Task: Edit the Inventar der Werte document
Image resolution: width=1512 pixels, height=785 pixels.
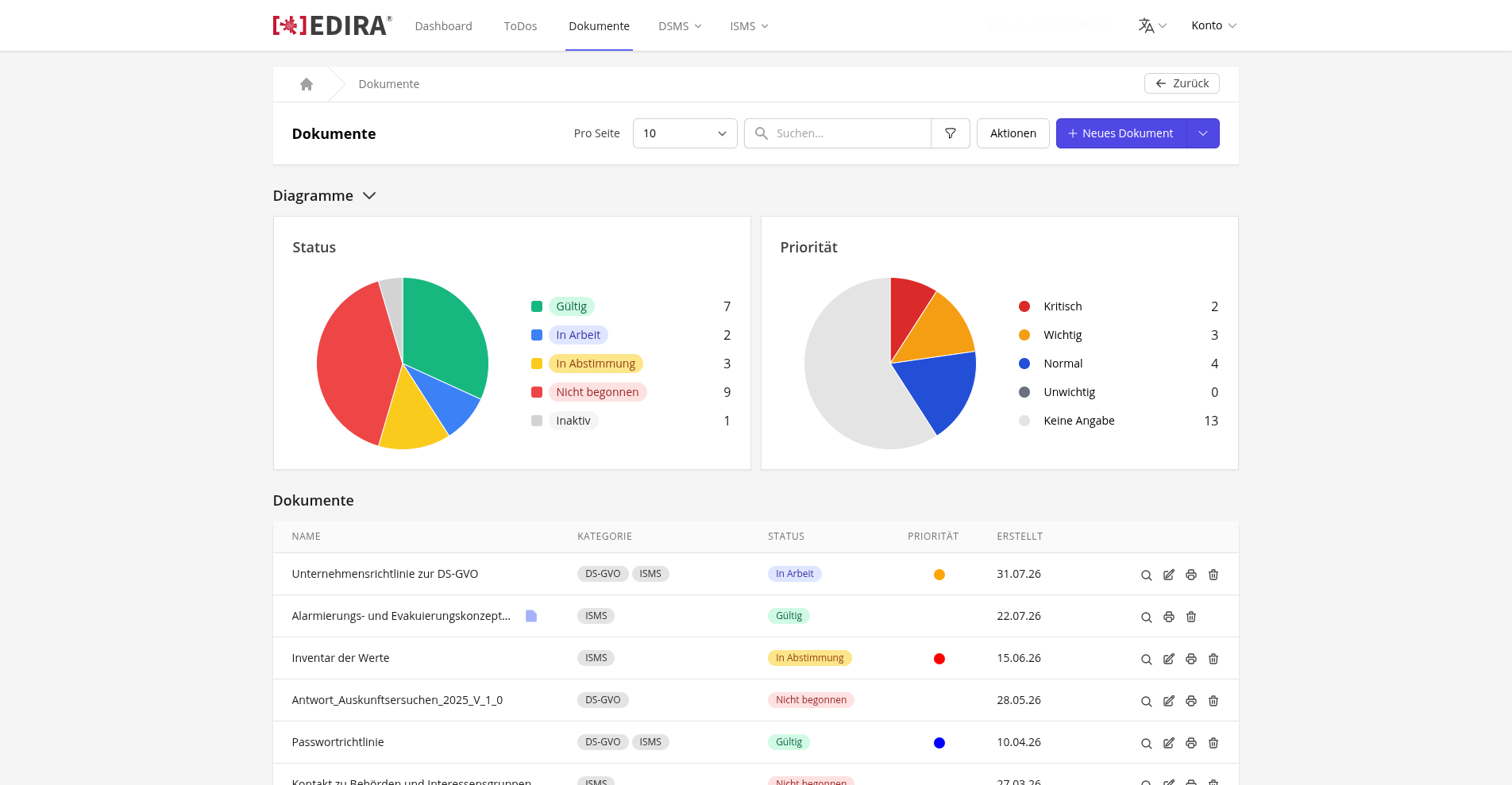Action: [x=1169, y=659]
